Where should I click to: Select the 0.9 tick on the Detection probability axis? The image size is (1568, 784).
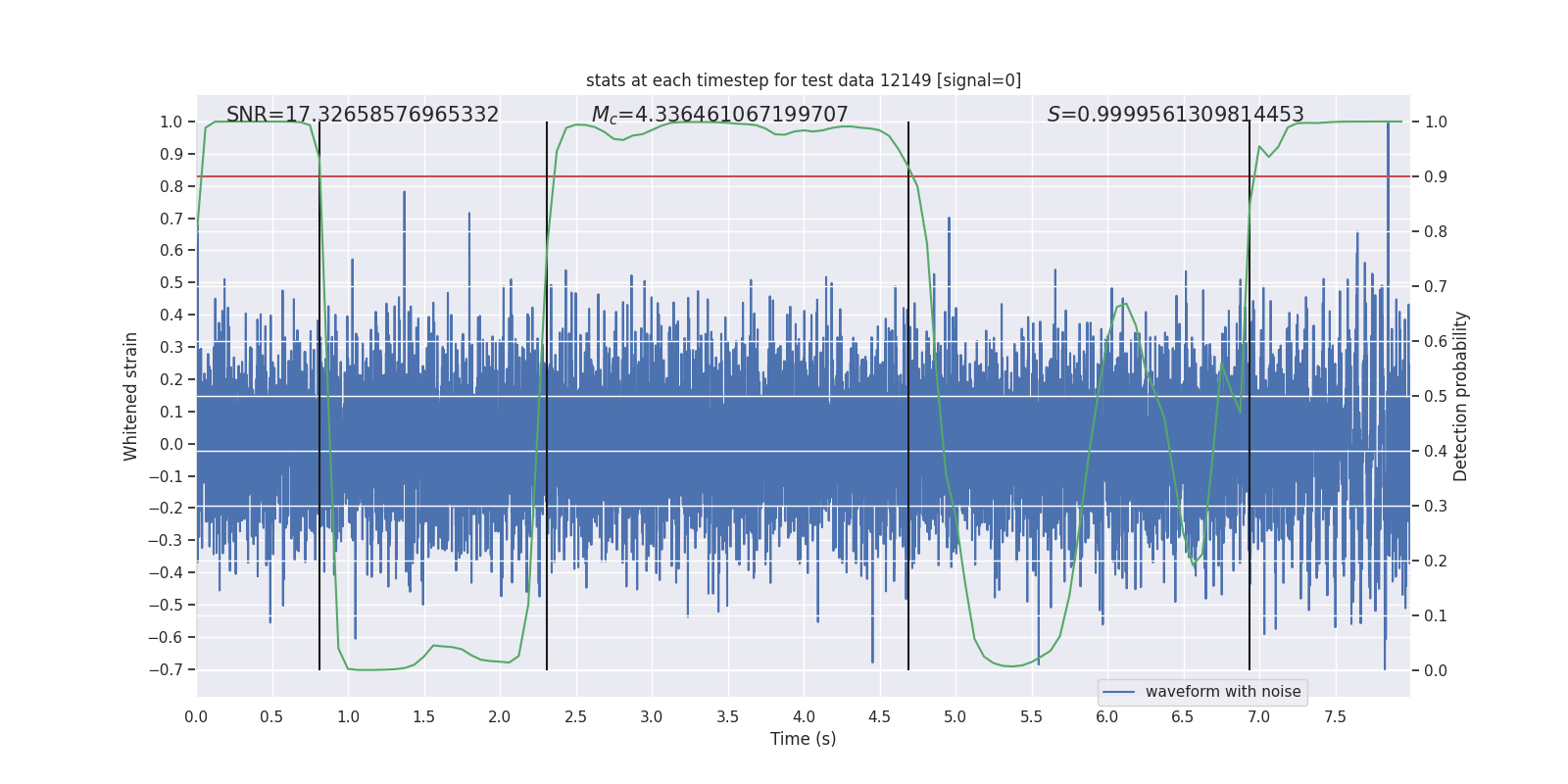click(x=1436, y=176)
